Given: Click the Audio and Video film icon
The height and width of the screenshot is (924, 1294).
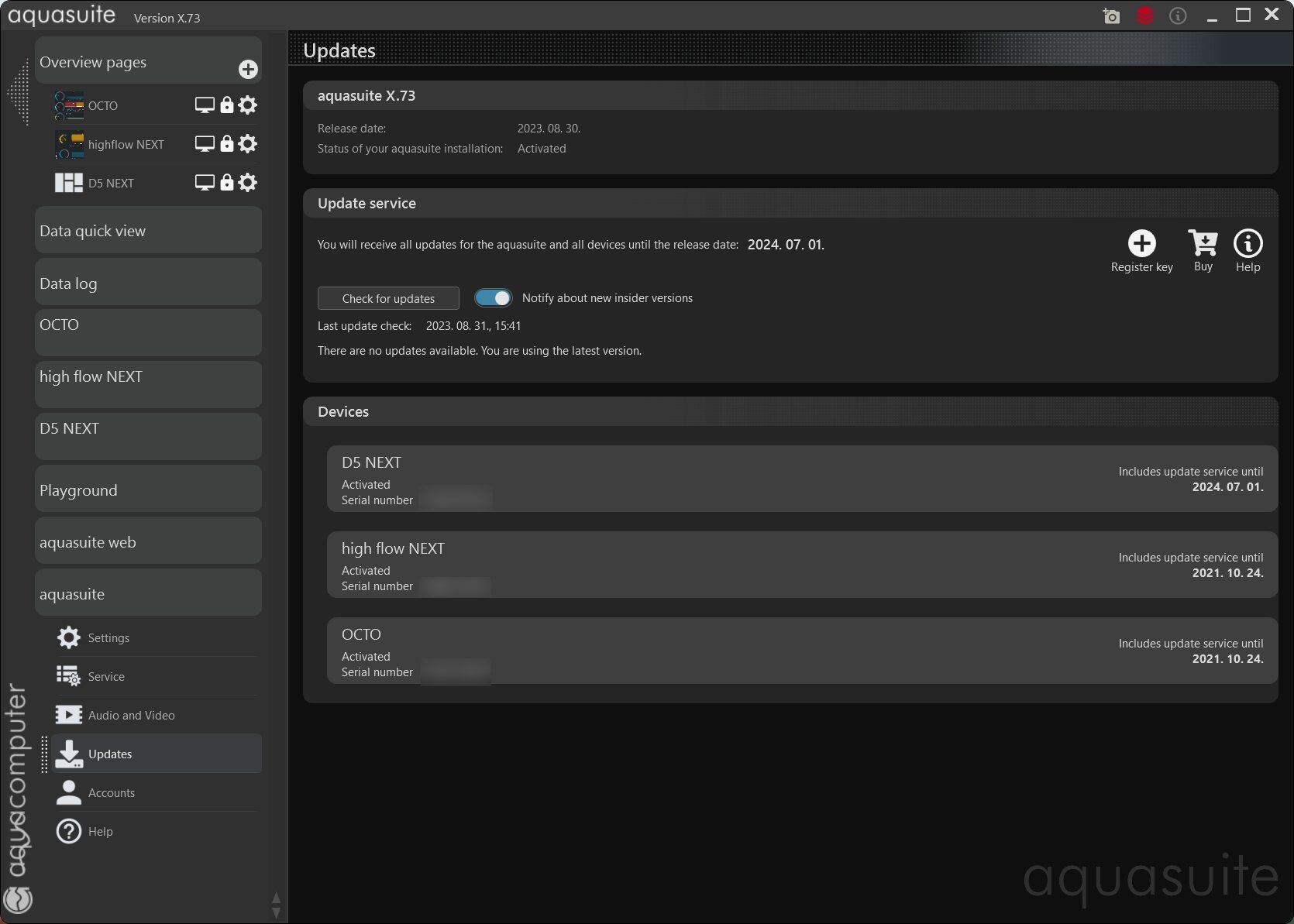Looking at the screenshot, I should 69,715.
